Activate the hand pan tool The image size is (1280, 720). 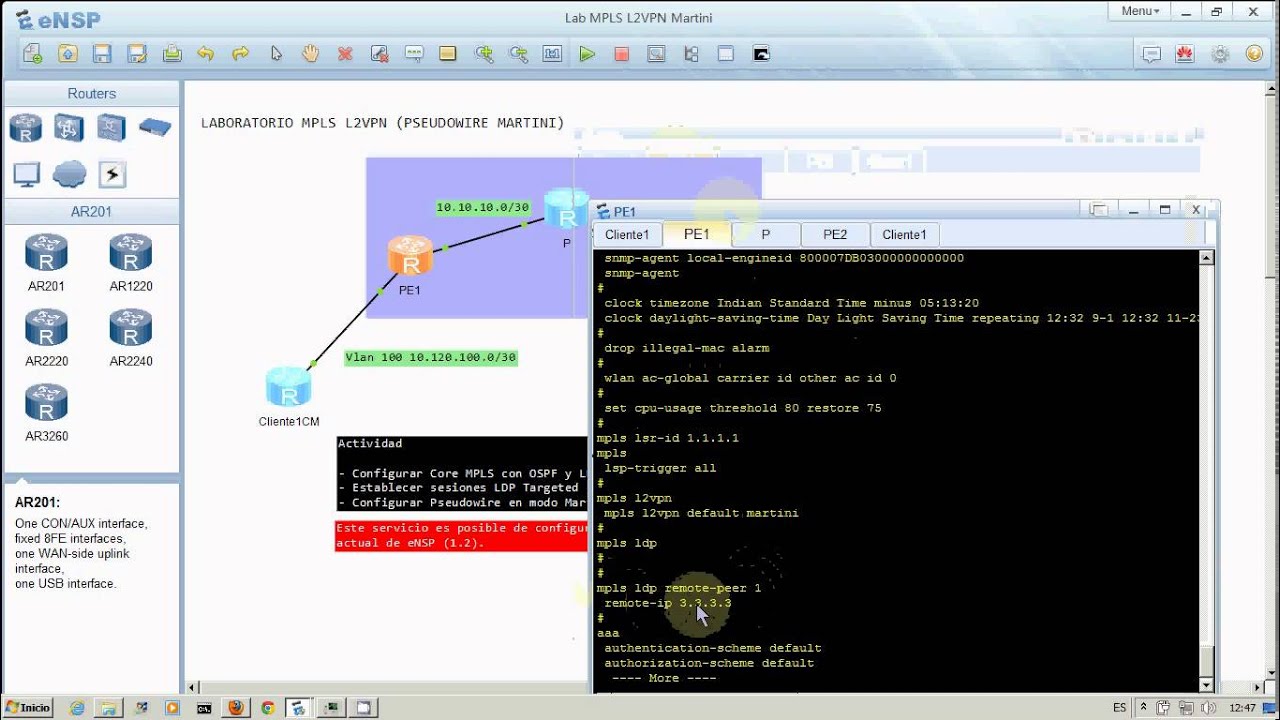tap(310, 54)
